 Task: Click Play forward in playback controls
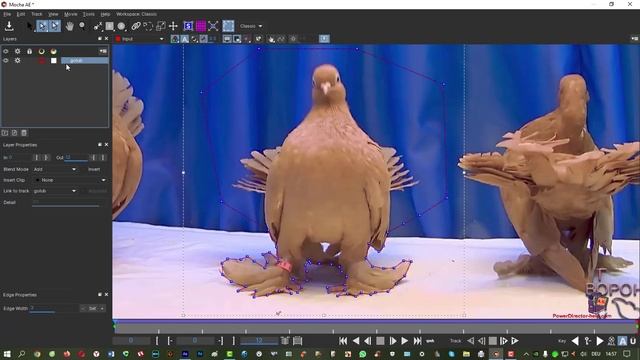point(404,341)
